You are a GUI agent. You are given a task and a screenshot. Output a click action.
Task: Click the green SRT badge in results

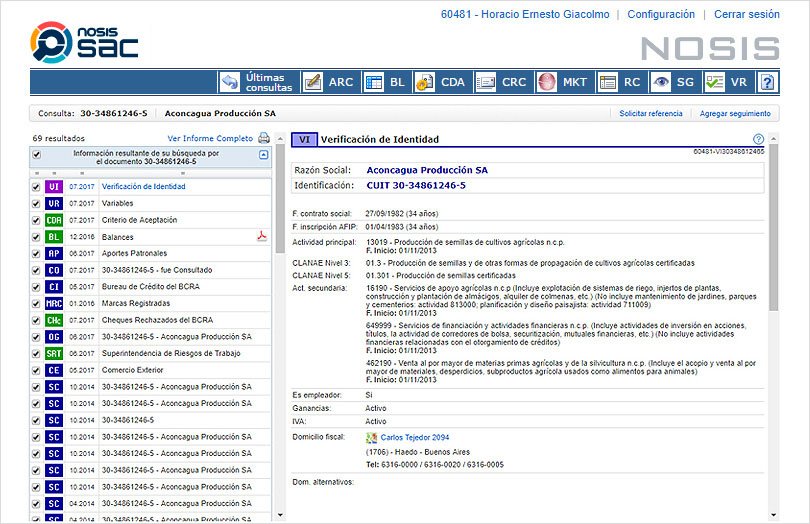pos(54,353)
